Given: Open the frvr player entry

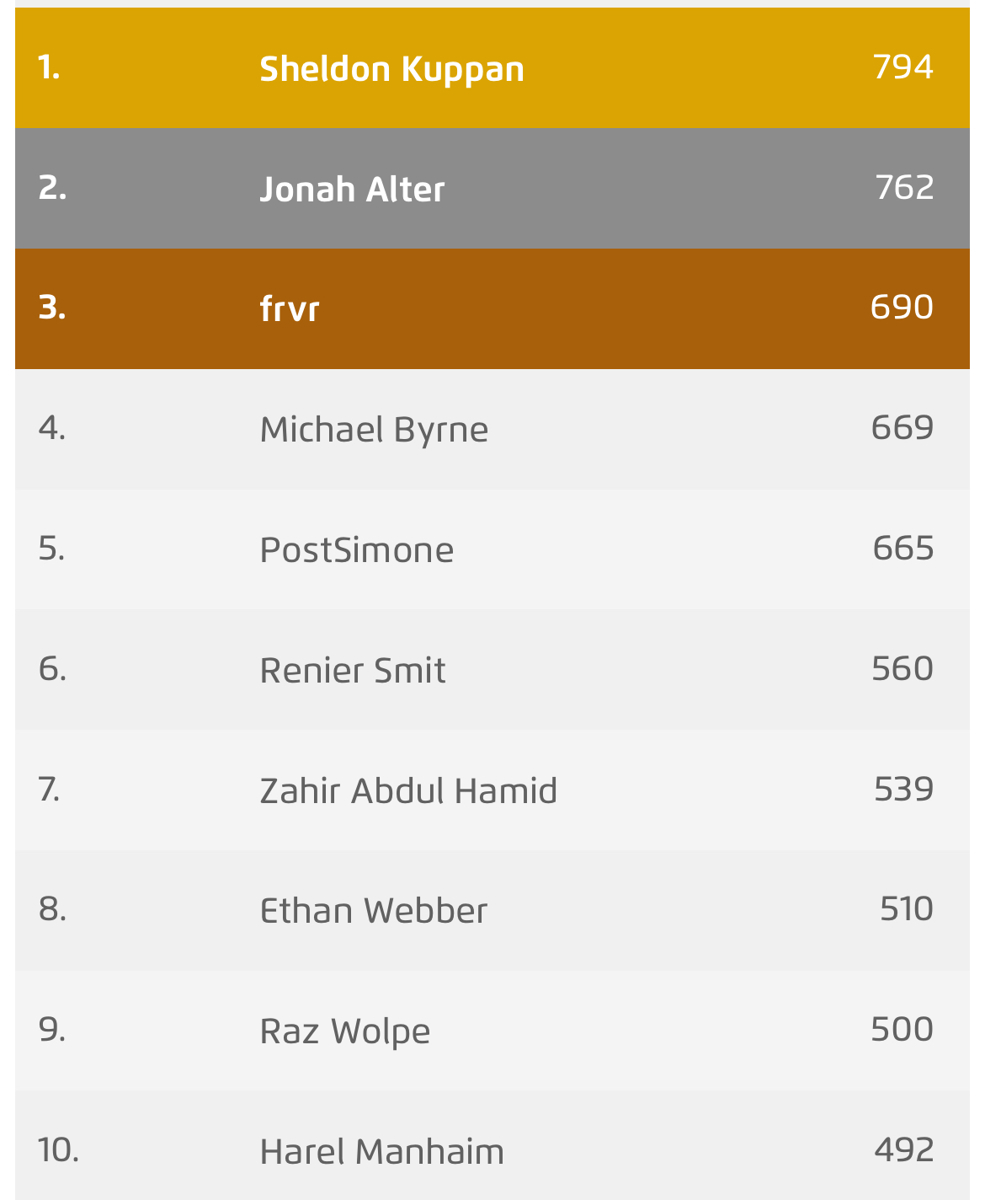Looking at the screenshot, I should pyautogui.click(x=289, y=309).
